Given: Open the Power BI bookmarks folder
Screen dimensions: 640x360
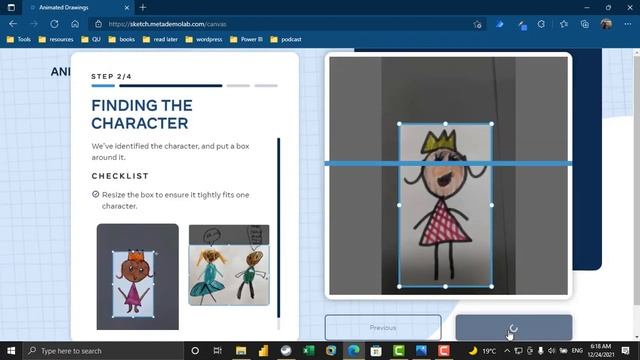Looking at the screenshot, I should tap(247, 40).
